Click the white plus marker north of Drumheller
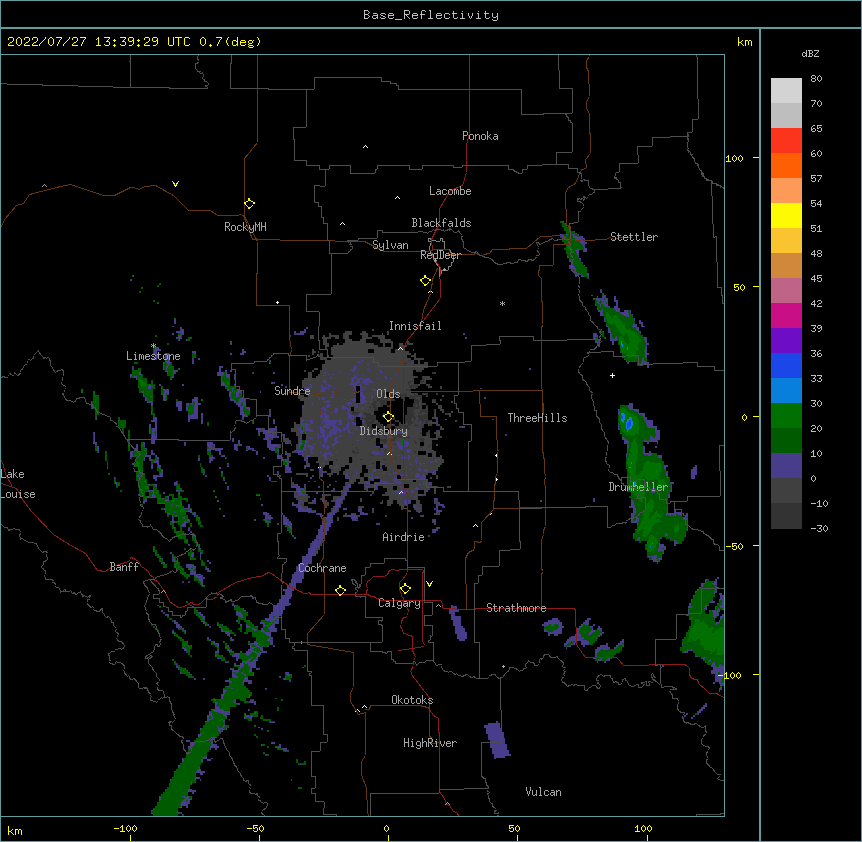This screenshot has height=842, width=862. 612,375
